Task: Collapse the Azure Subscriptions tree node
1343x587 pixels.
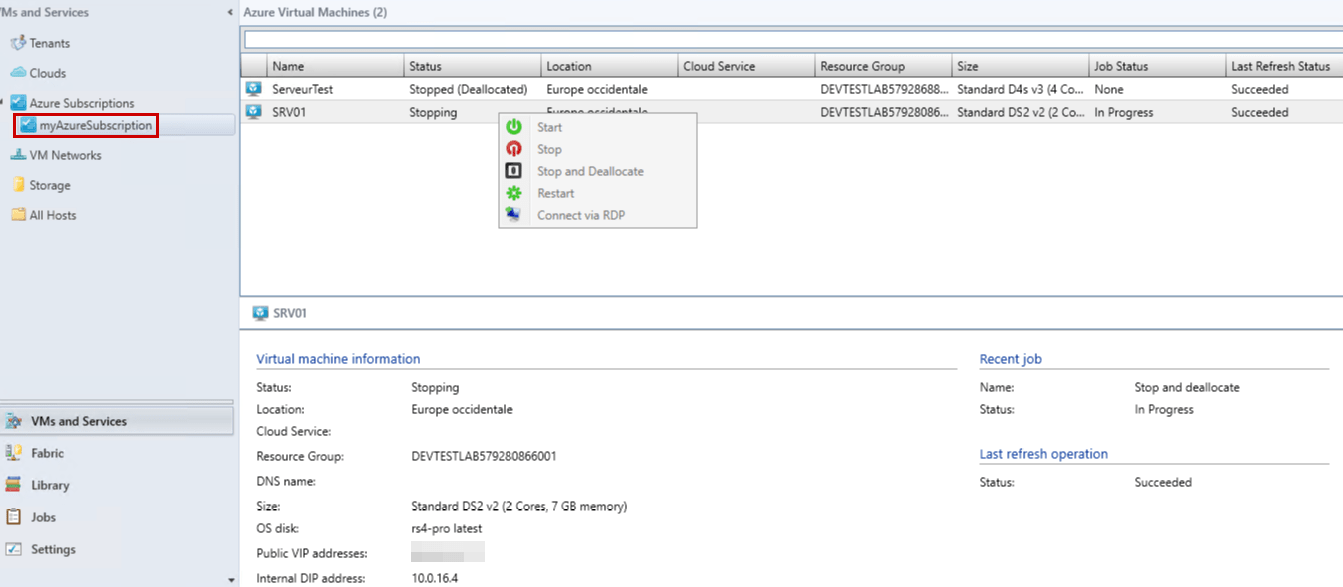Action: pos(3,103)
